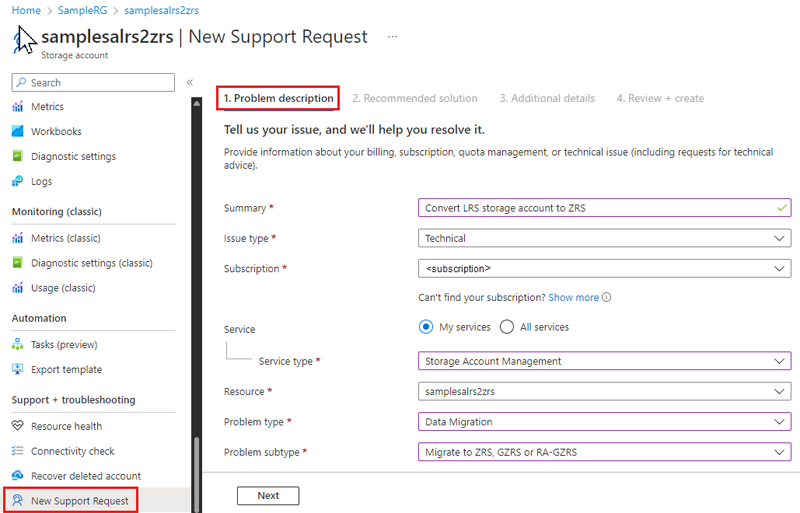This screenshot has height=513, width=800.
Task: Select the Workbooks icon
Action: (x=17, y=131)
